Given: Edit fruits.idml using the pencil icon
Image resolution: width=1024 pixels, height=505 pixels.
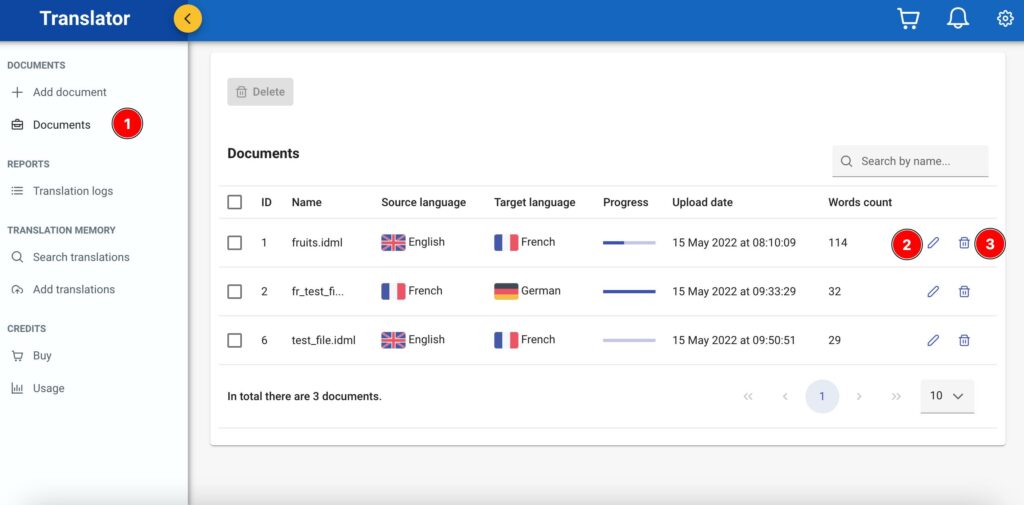Looking at the screenshot, I should pyautogui.click(x=933, y=243).
